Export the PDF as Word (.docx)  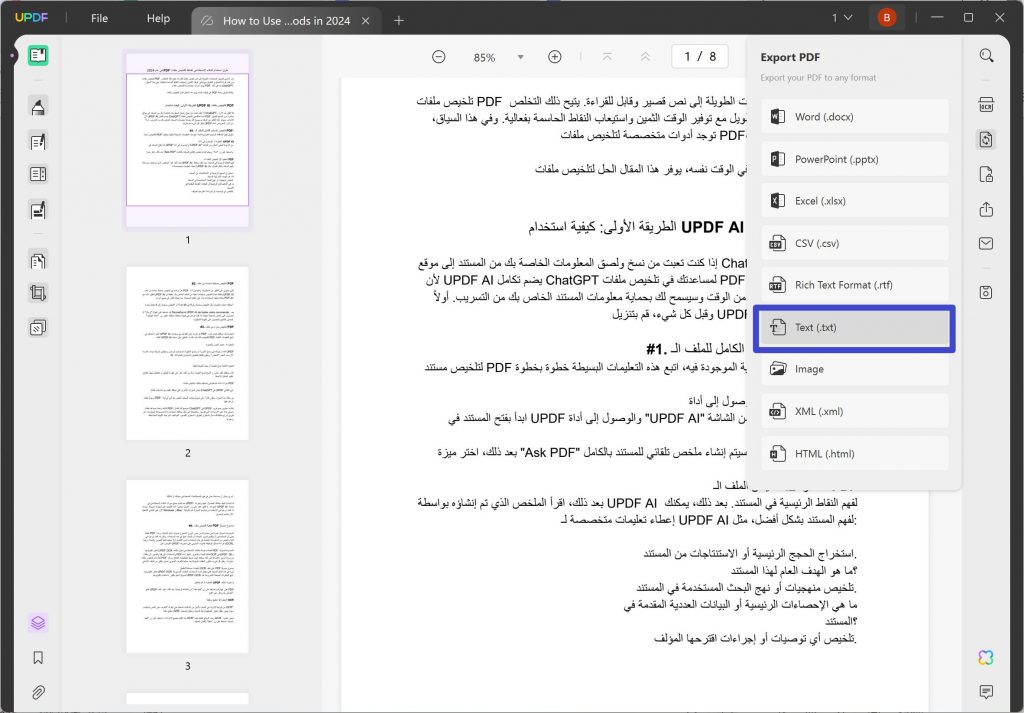tap(854, 116)
